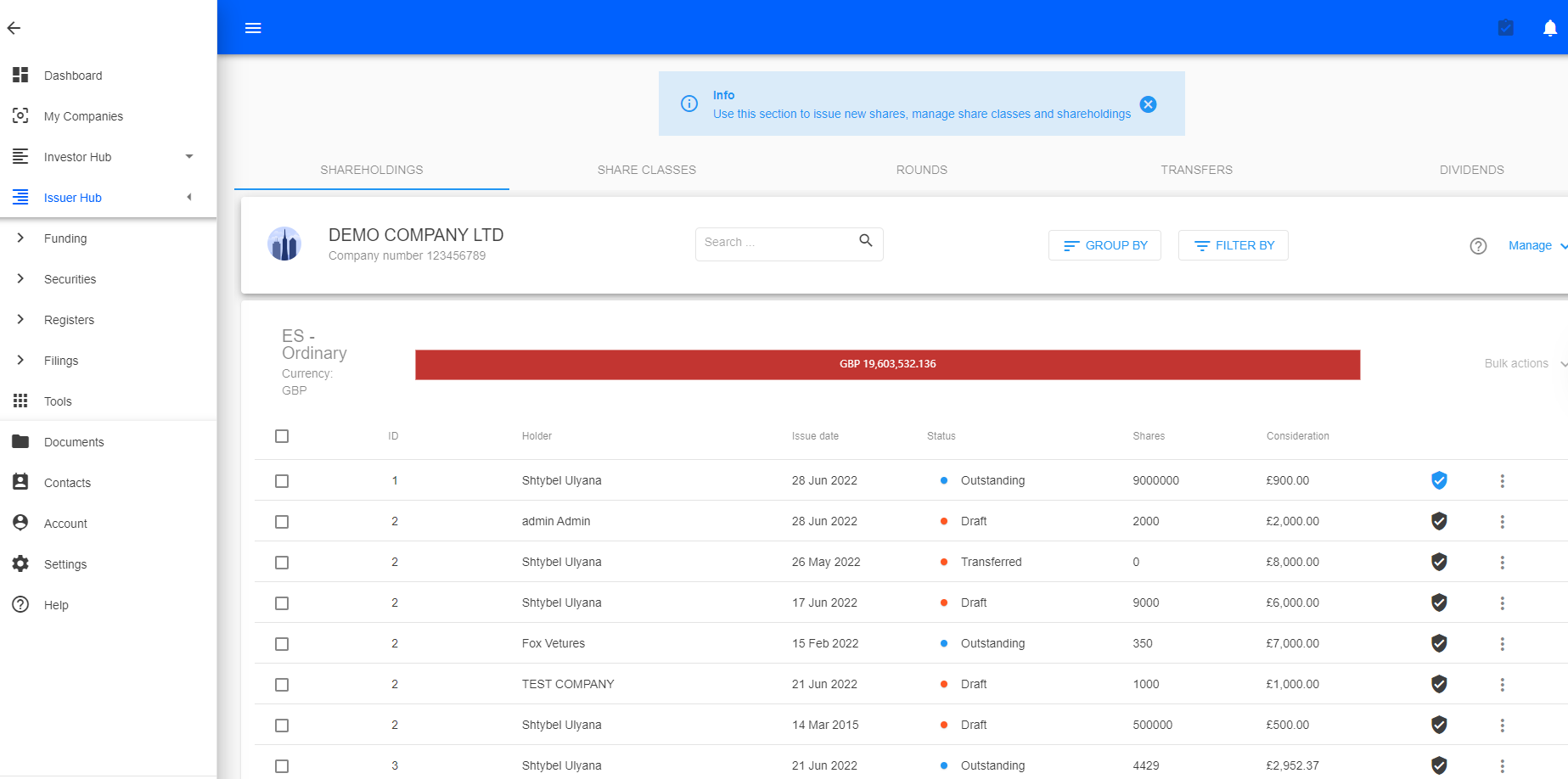Click the hamburger menu icon in top bar
This screenshot has width=1568, height=779.
click(x=253, y=28)
